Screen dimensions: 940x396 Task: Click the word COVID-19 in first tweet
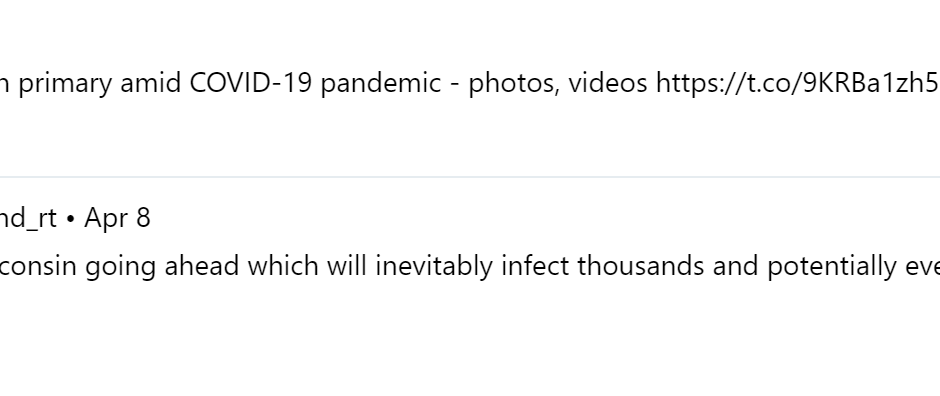[x=251, y=83]
